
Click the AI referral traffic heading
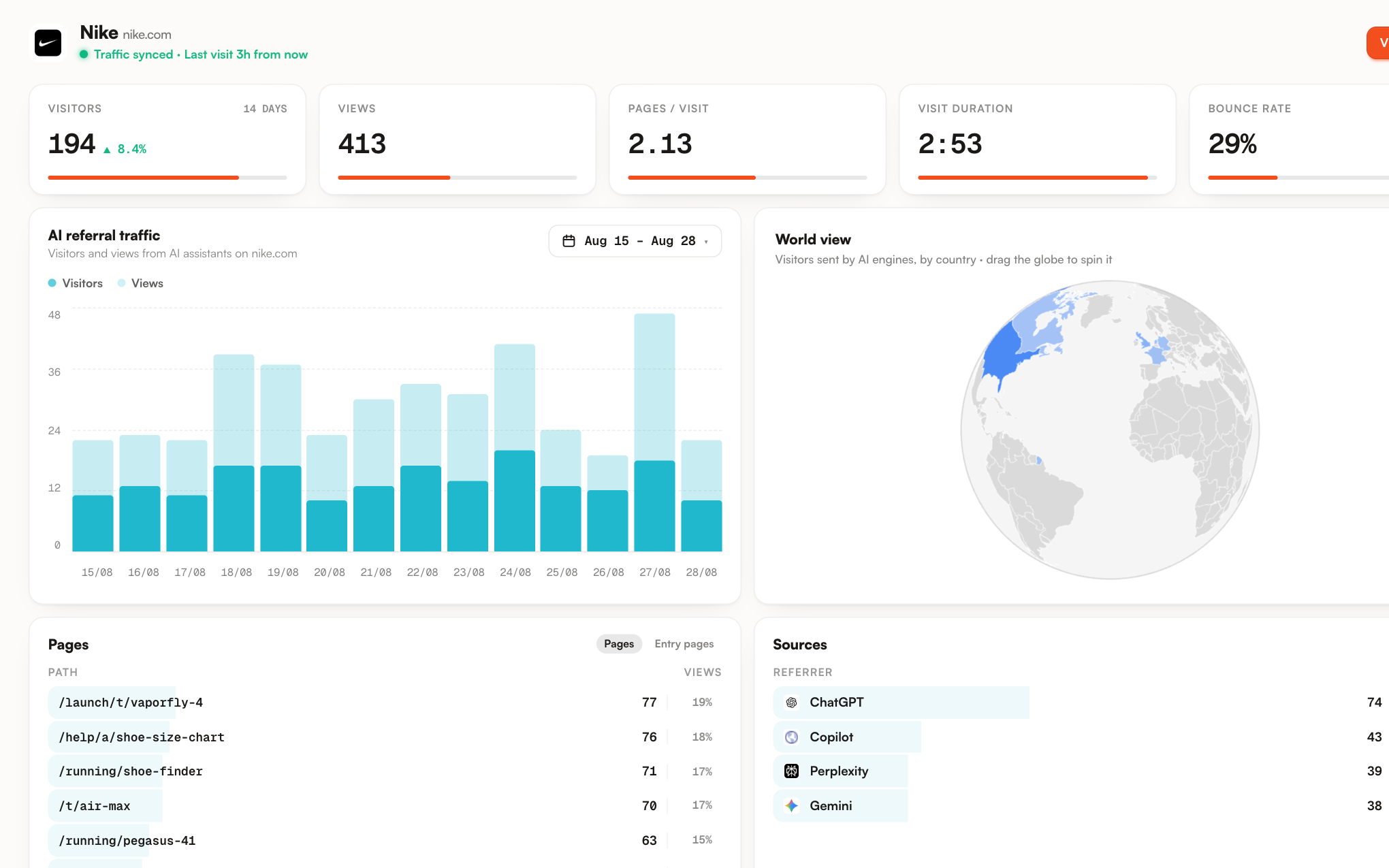point(104,236)
